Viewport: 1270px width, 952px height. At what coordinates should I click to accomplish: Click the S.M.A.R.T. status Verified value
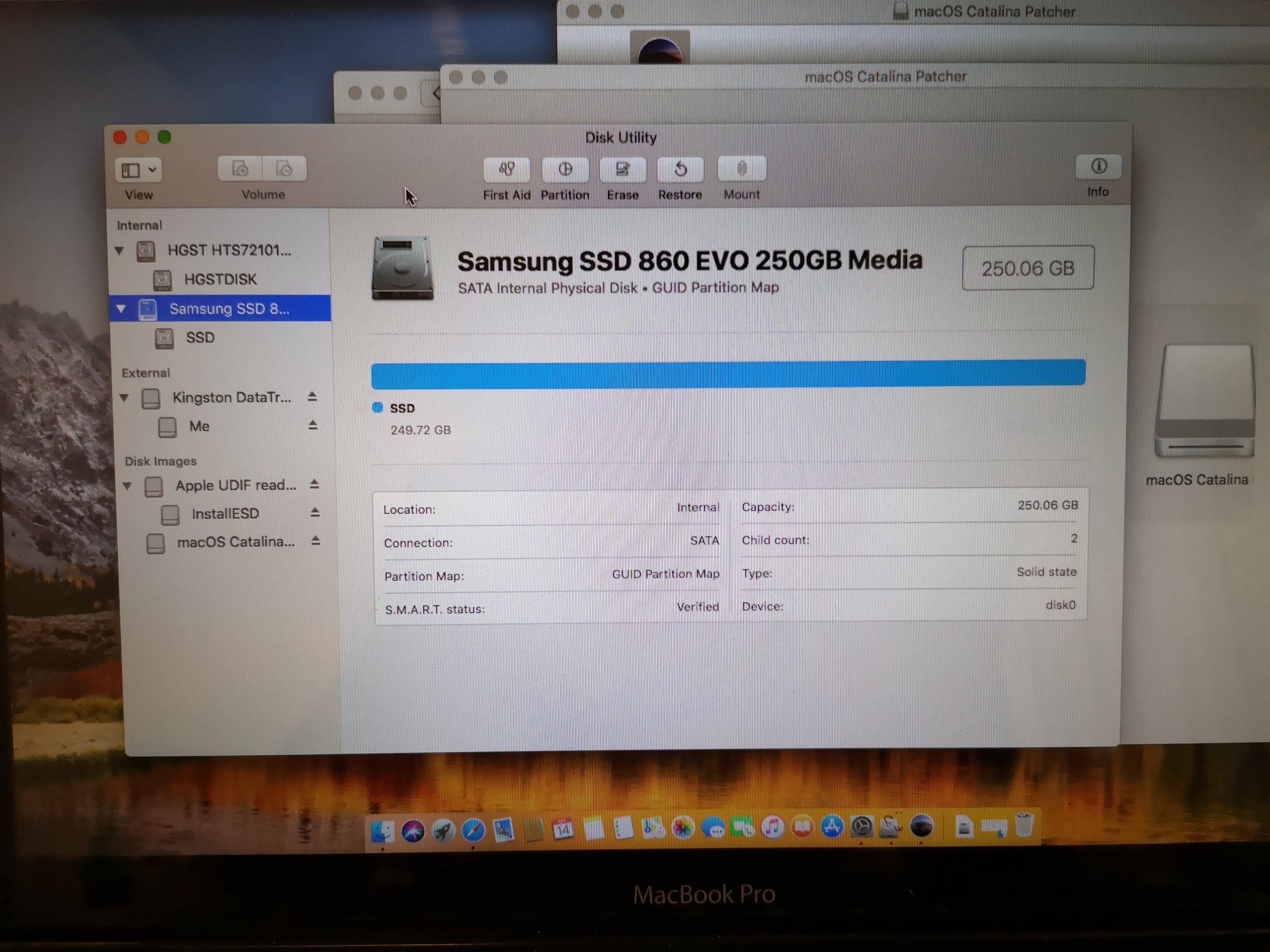(x=697, y=607)
